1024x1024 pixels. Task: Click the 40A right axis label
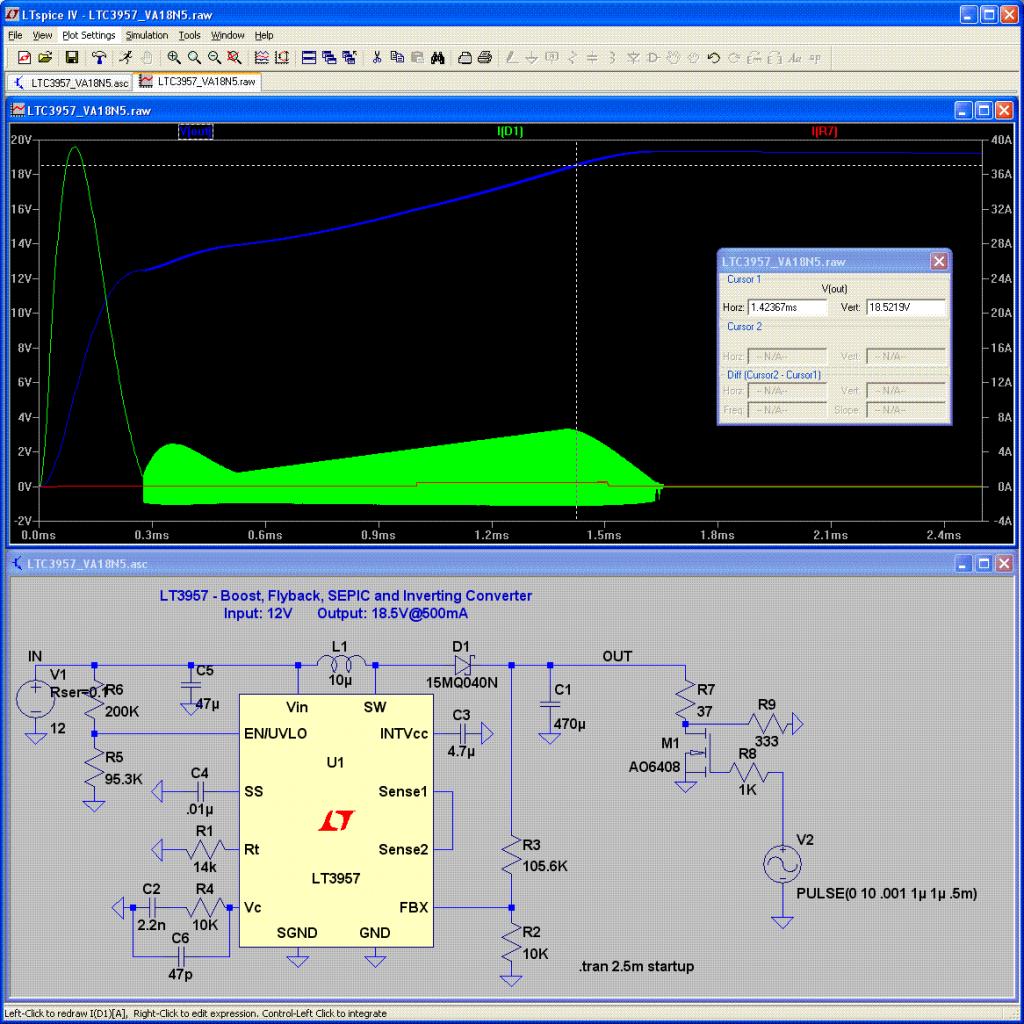[x=1001, y=139]
